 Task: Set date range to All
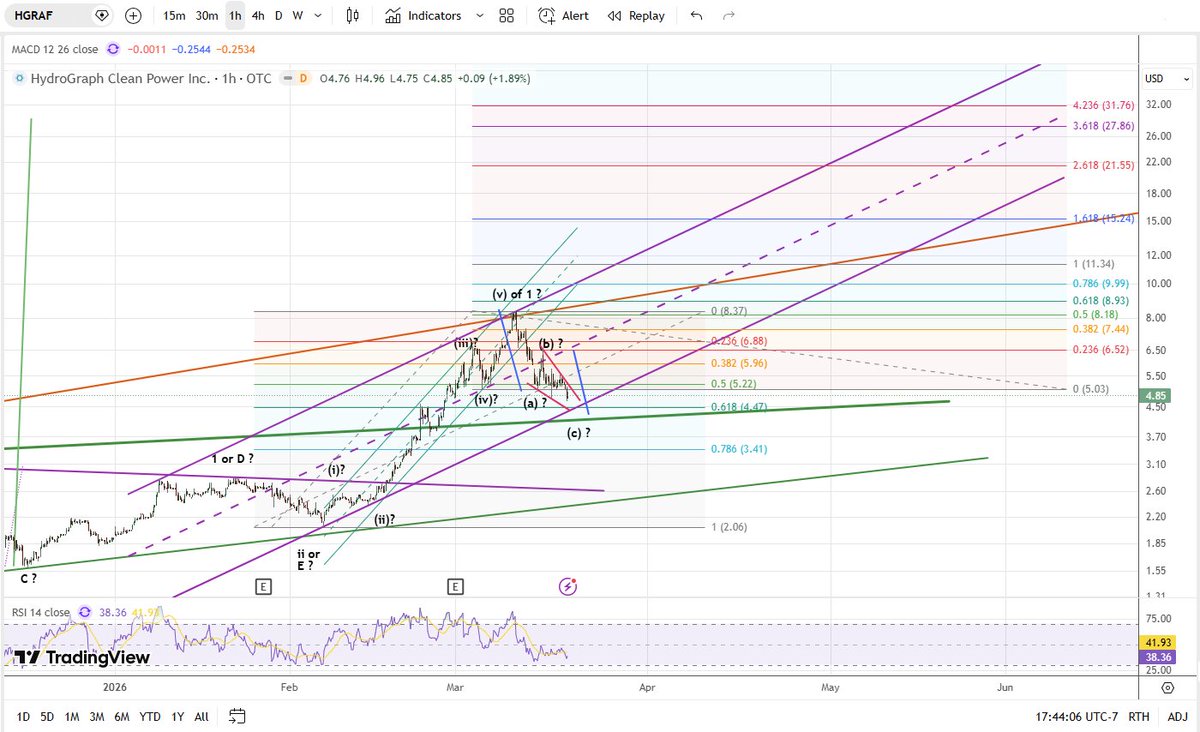pyautogui.click(x=202, y=716)
